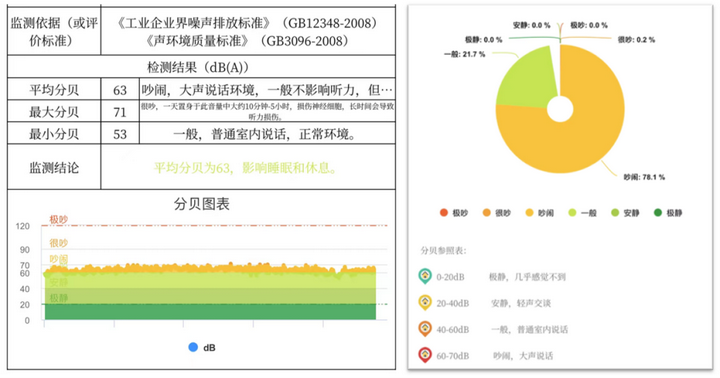Click the 60-70dB red pin icon

pyautogui.click(x=425, y=355)
